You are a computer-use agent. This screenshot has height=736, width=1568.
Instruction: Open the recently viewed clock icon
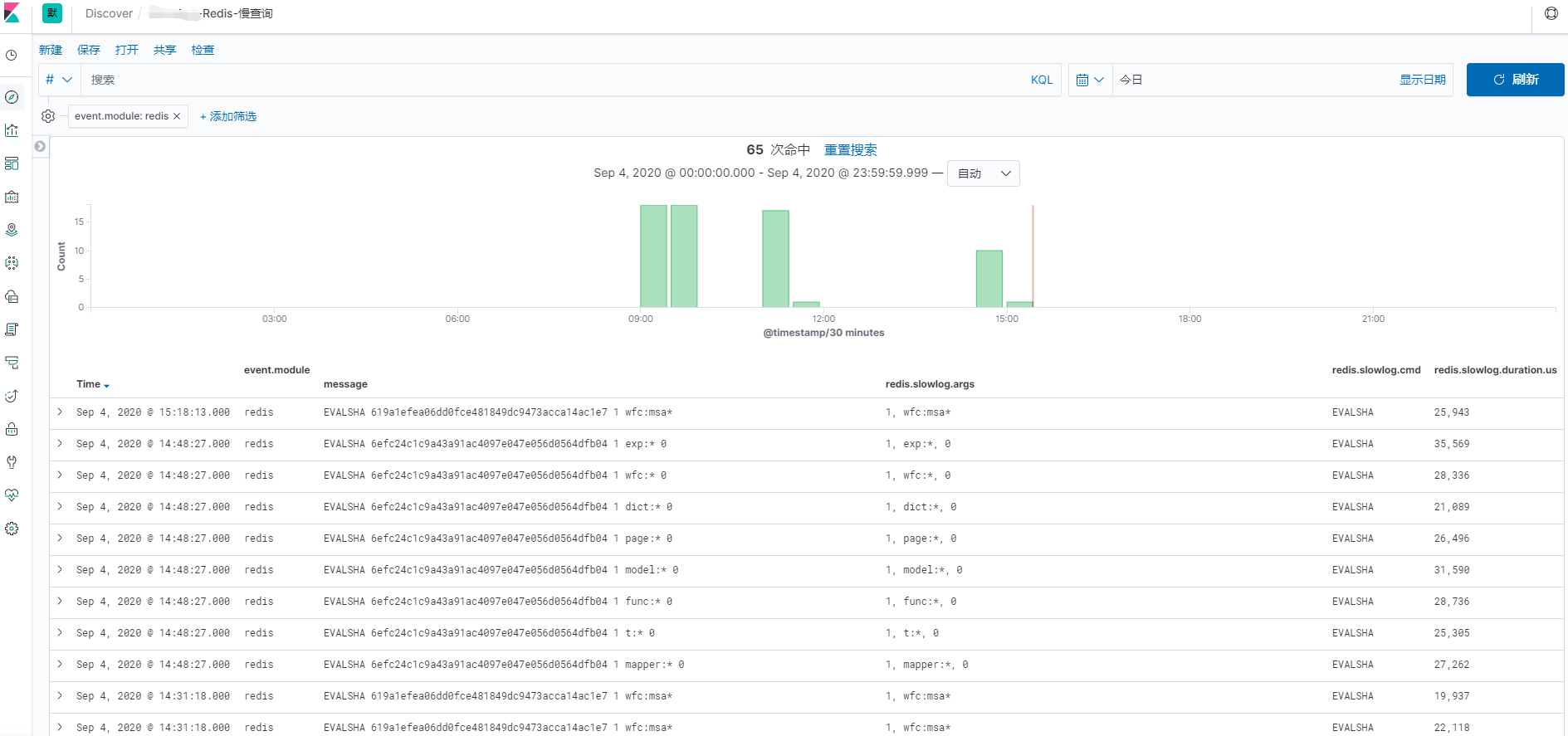(12, 56)
